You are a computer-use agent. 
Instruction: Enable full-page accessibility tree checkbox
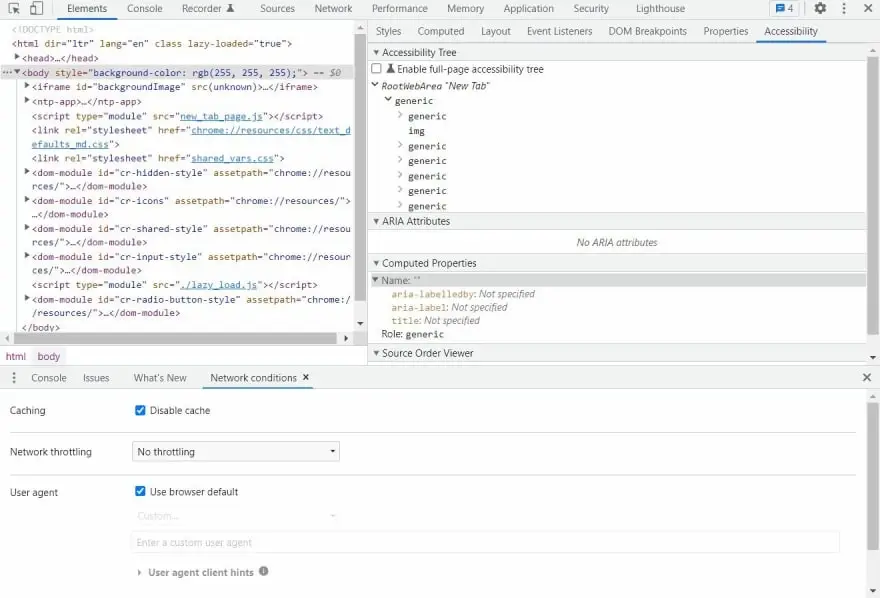(377, 68)
